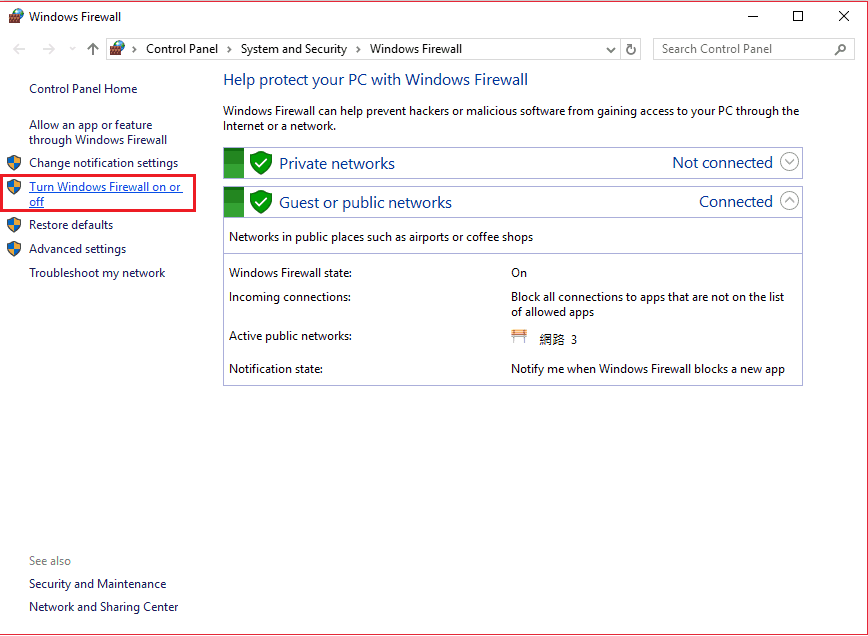The image size is (868, 636).
Task: Click shield icon beside Change notification settings
Action: (x=14, y=163)
